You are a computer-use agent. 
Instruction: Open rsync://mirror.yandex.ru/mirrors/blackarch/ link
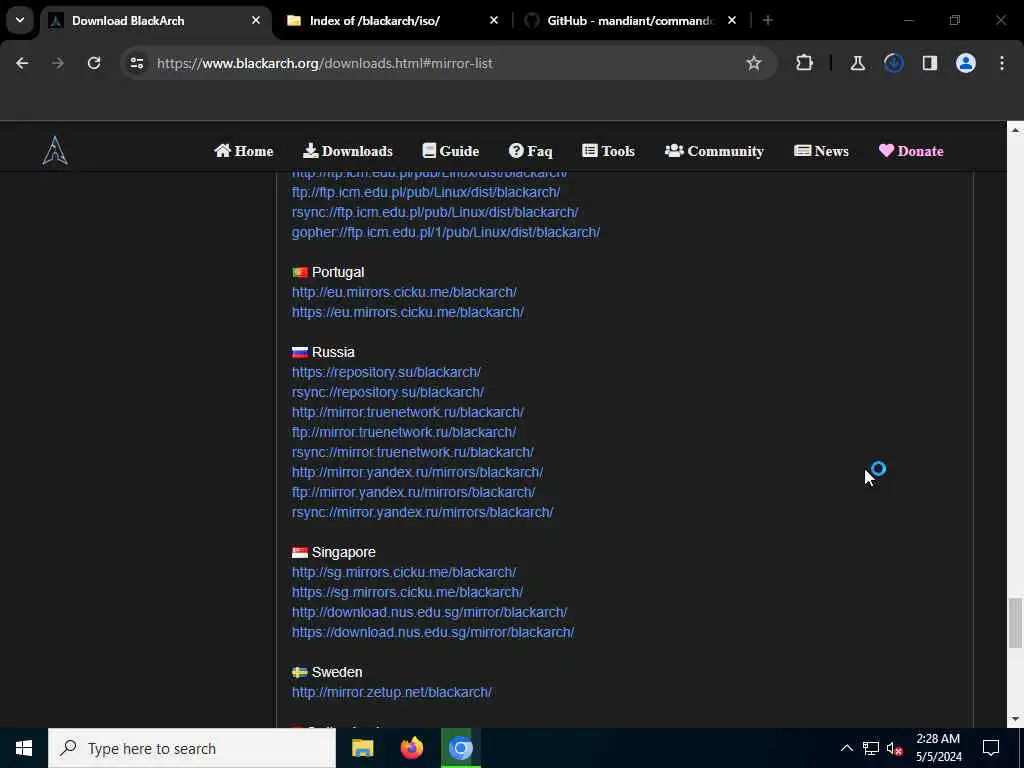pos(423,512)
